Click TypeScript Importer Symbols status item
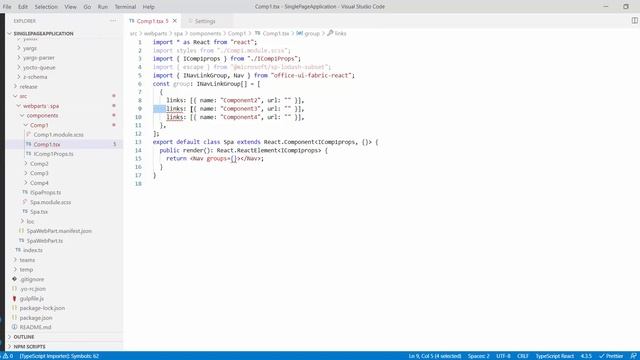The width and height of the screenshot is (640, 360). point(59,356)
